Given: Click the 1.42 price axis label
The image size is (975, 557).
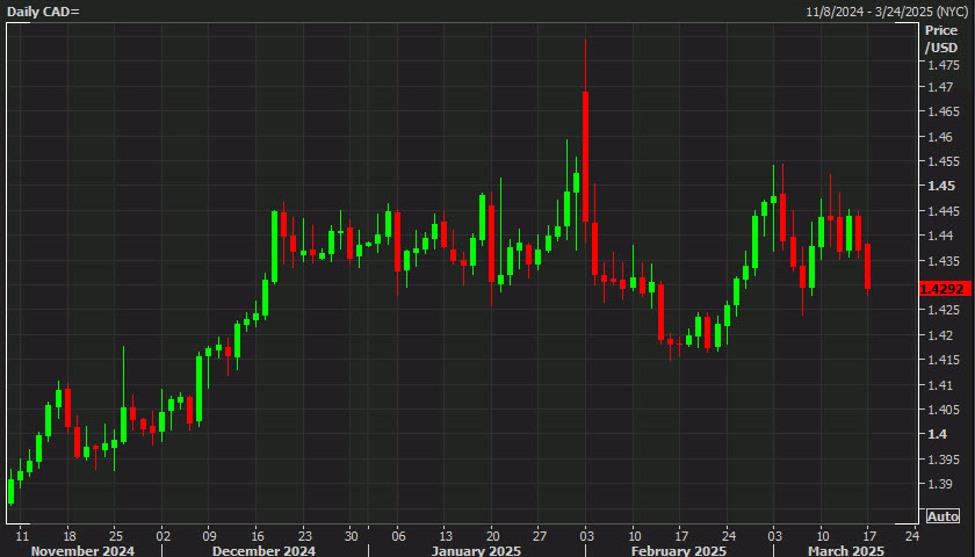Looking at the screenshot, I should (x=938, y=335).
